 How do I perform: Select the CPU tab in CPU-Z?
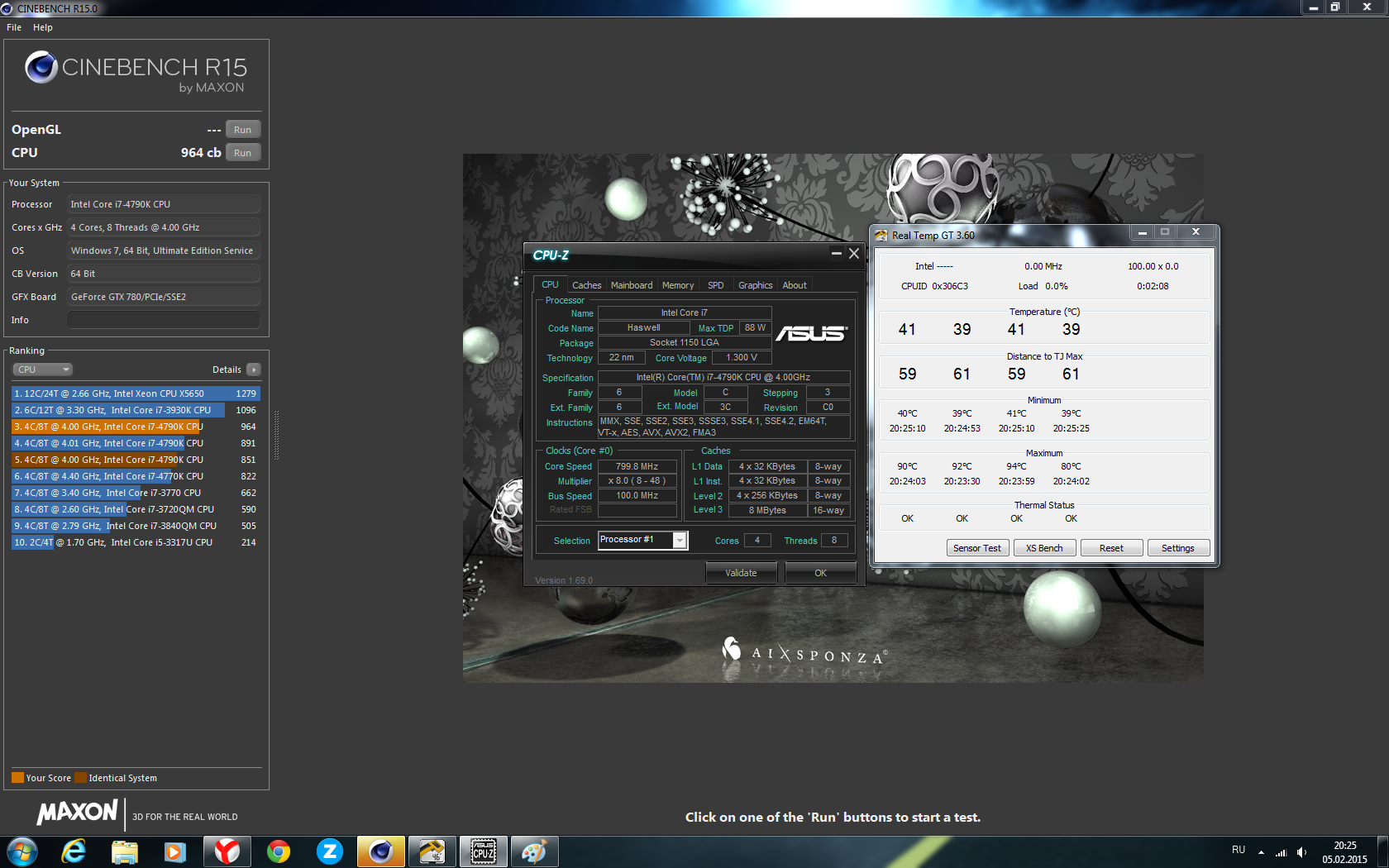550,284
